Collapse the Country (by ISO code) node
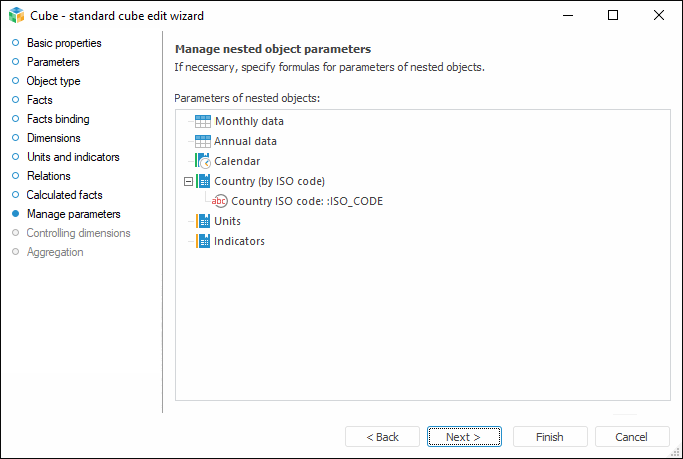Image resolution: width=683 pixels, height=459 pixels. (187, 181)
